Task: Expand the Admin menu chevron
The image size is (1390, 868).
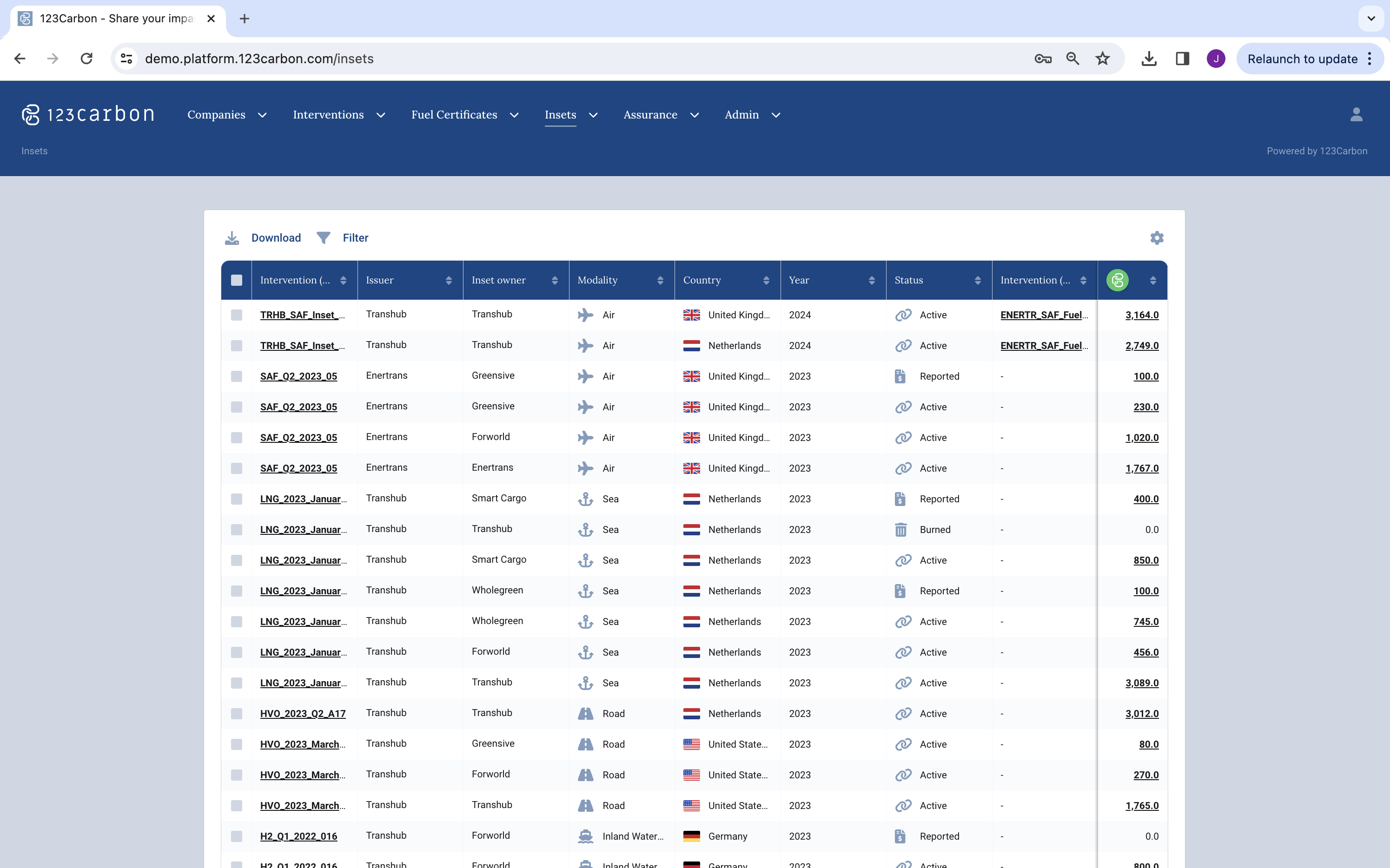Action: tap(776, 115)
